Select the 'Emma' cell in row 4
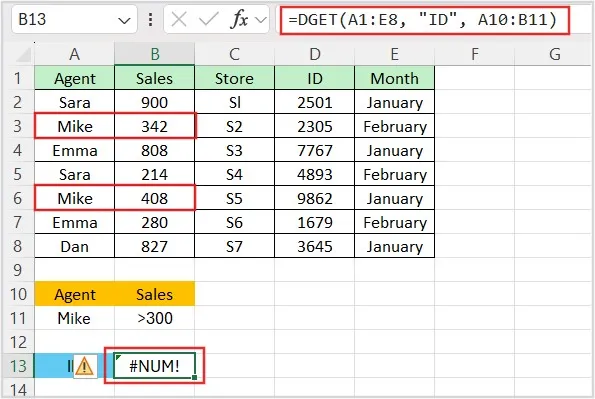This screenshot has height=399, width=595. point(74,150)
